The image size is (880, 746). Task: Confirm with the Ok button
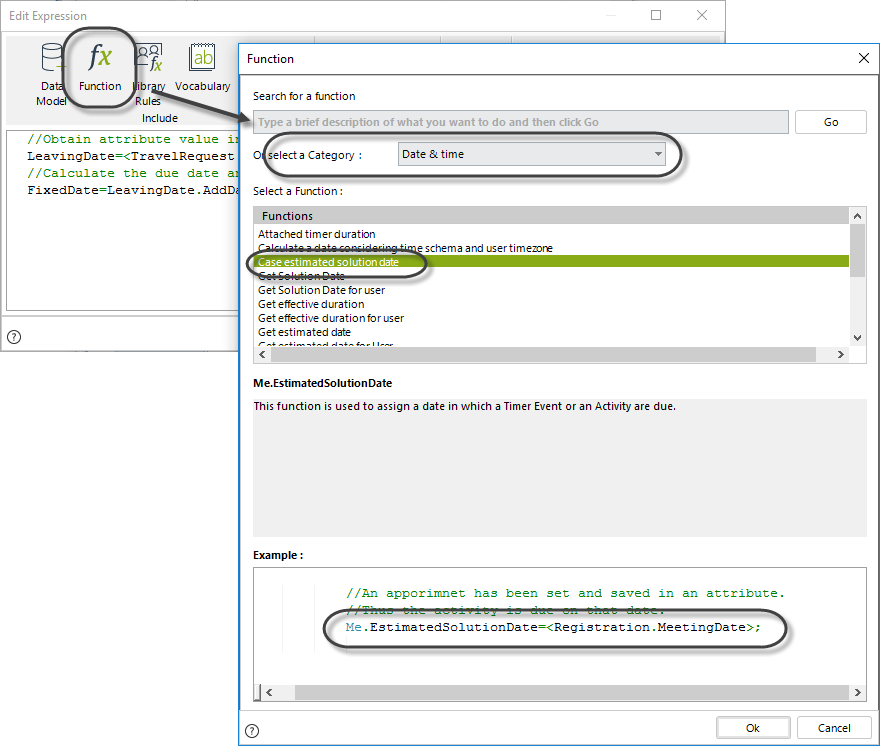tap(752, 728)
